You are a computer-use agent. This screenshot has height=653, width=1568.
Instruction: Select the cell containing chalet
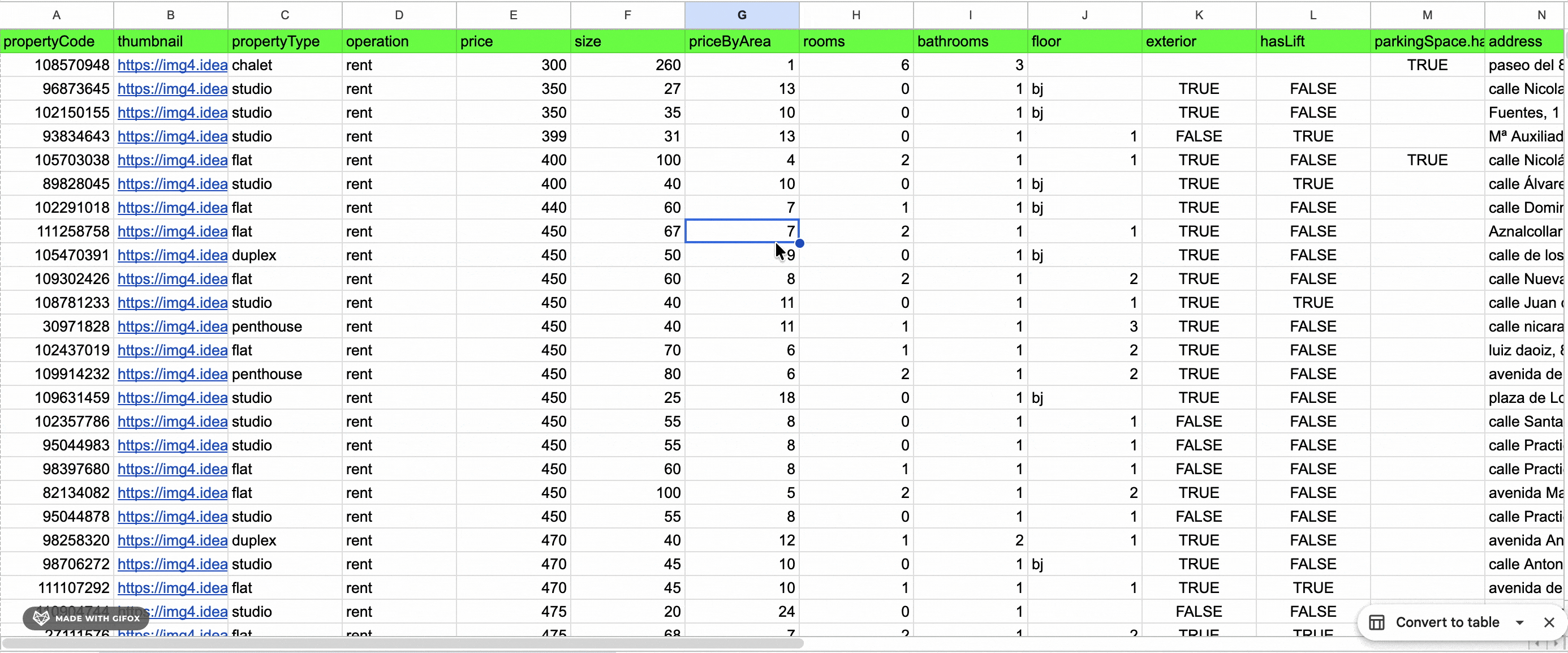253,65
